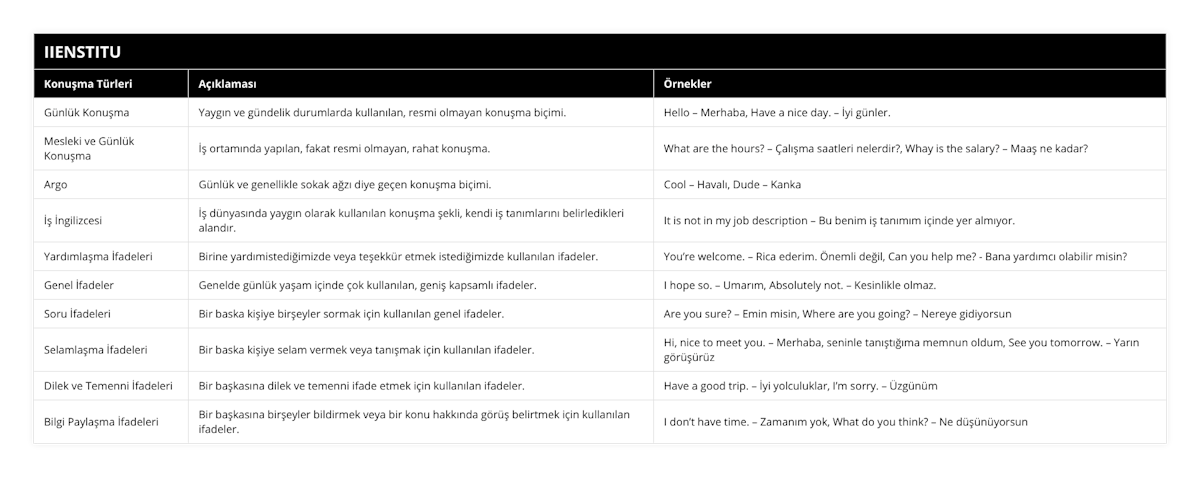Click the 'Hello – Merhaba' example cell

coord(776,112)
